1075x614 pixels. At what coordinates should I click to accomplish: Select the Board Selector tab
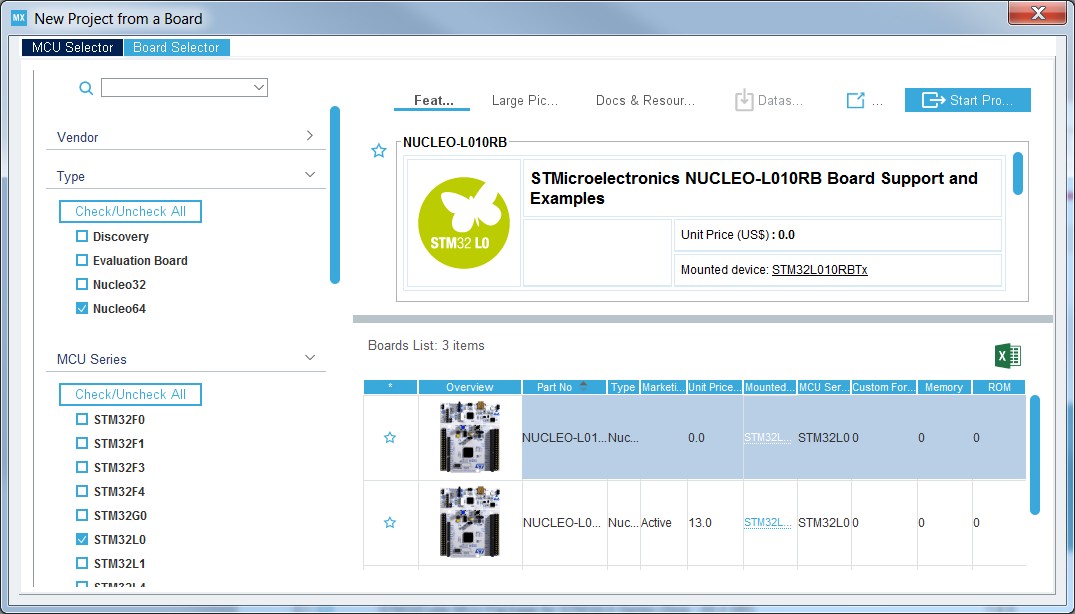pyautogui.click(x=176, y=47)
